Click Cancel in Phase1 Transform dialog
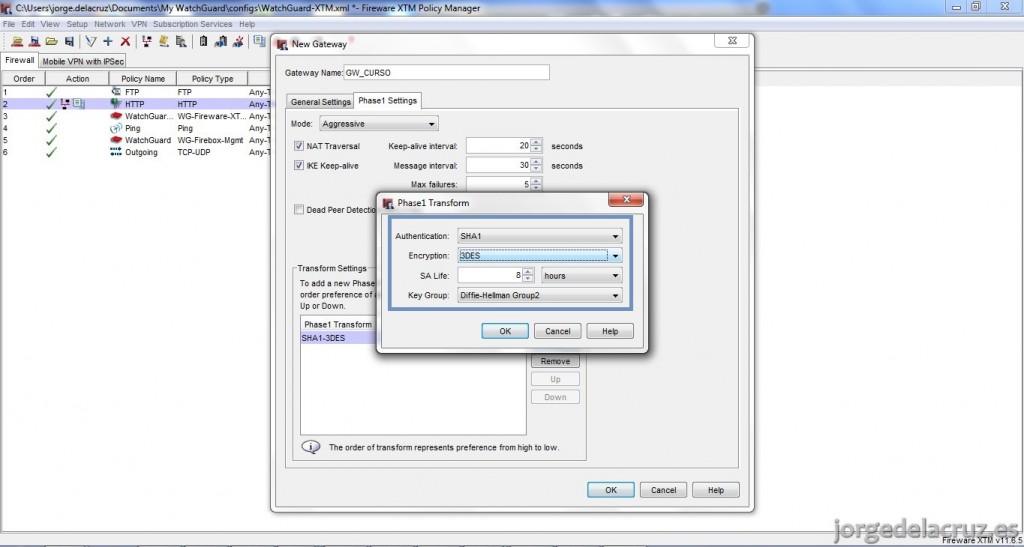Viewport: 1024px width, 547px height. (558, 331)
